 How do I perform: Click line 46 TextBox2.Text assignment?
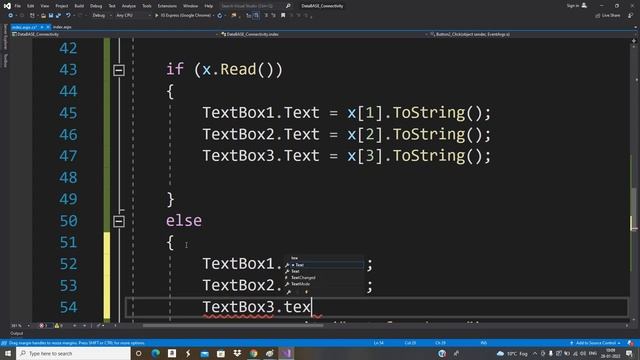coord(347,134)
